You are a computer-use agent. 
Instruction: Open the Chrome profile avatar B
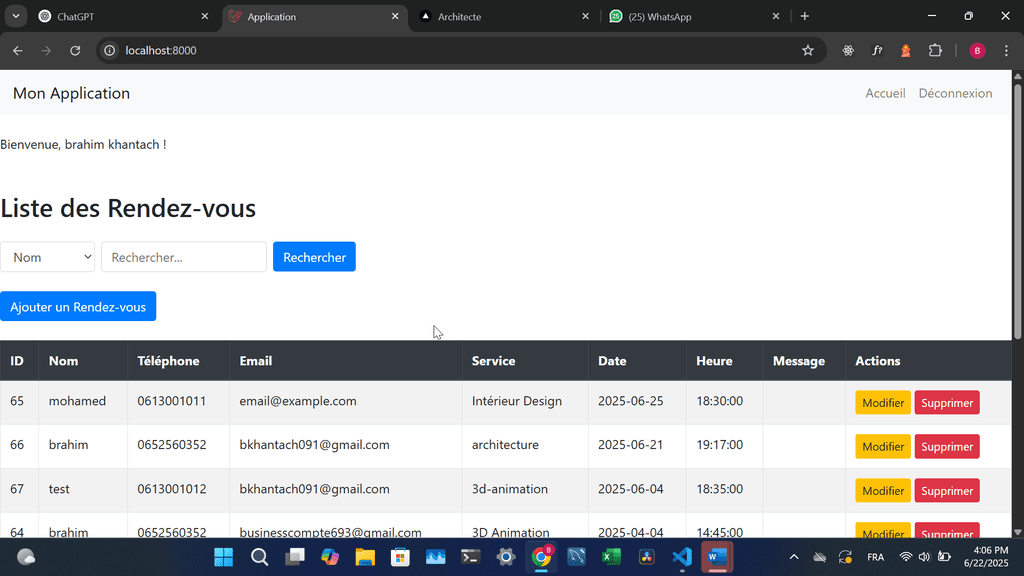pos(977,50)
